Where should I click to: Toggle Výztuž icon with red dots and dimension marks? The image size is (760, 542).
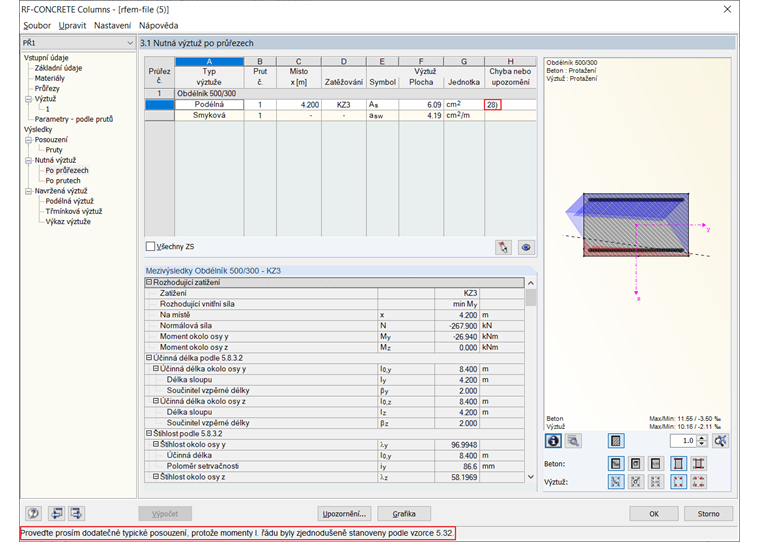coord(698,481)
